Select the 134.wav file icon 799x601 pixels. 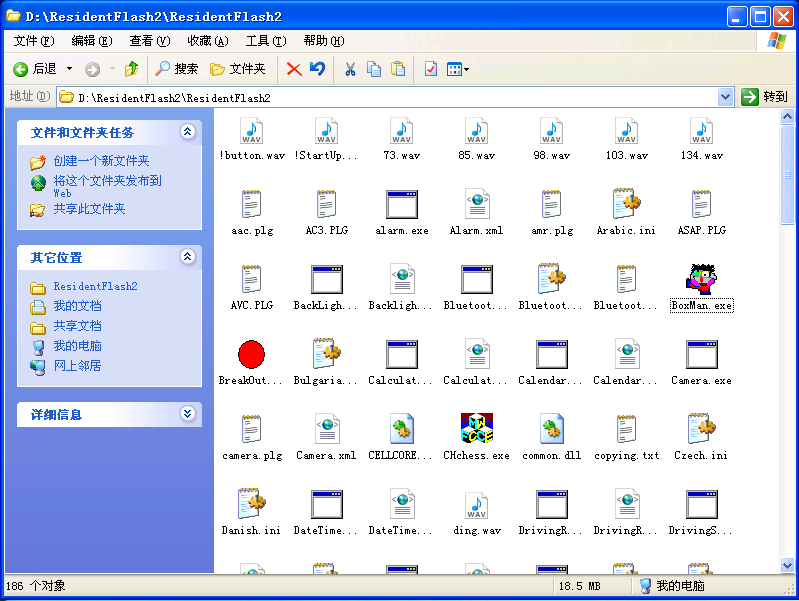702,132
